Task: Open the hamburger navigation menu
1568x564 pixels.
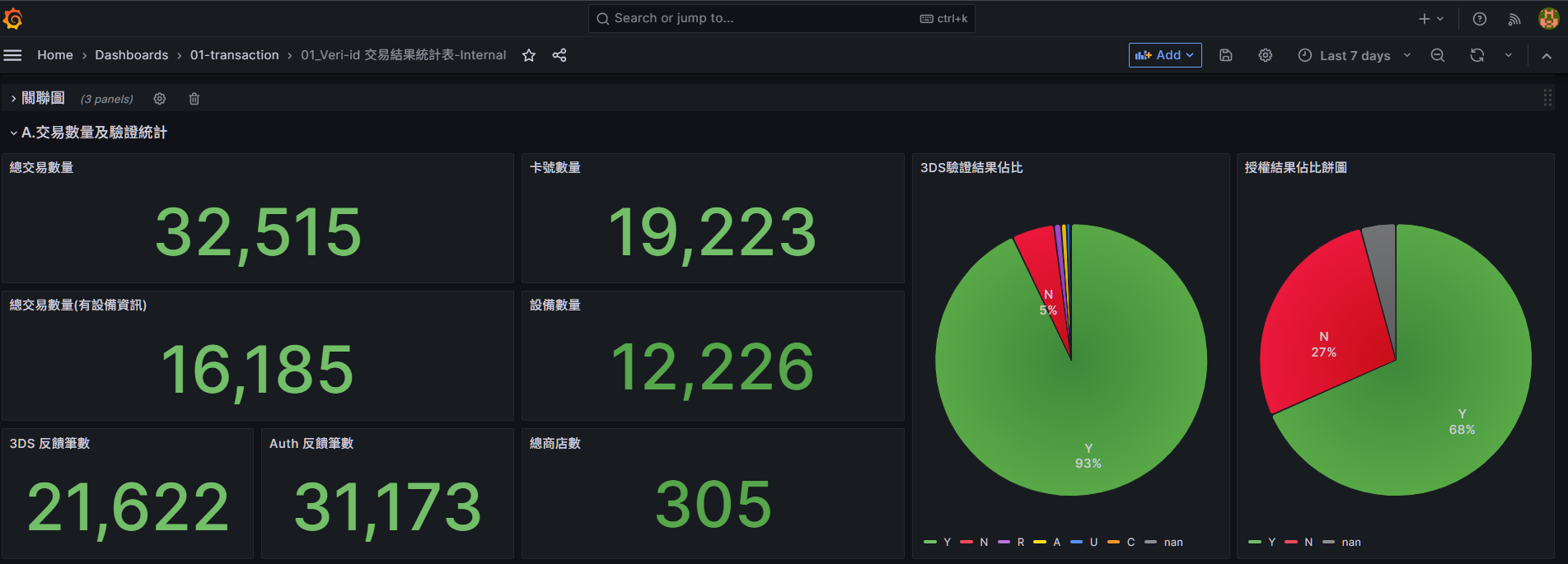Action: [x=12, y=55]
